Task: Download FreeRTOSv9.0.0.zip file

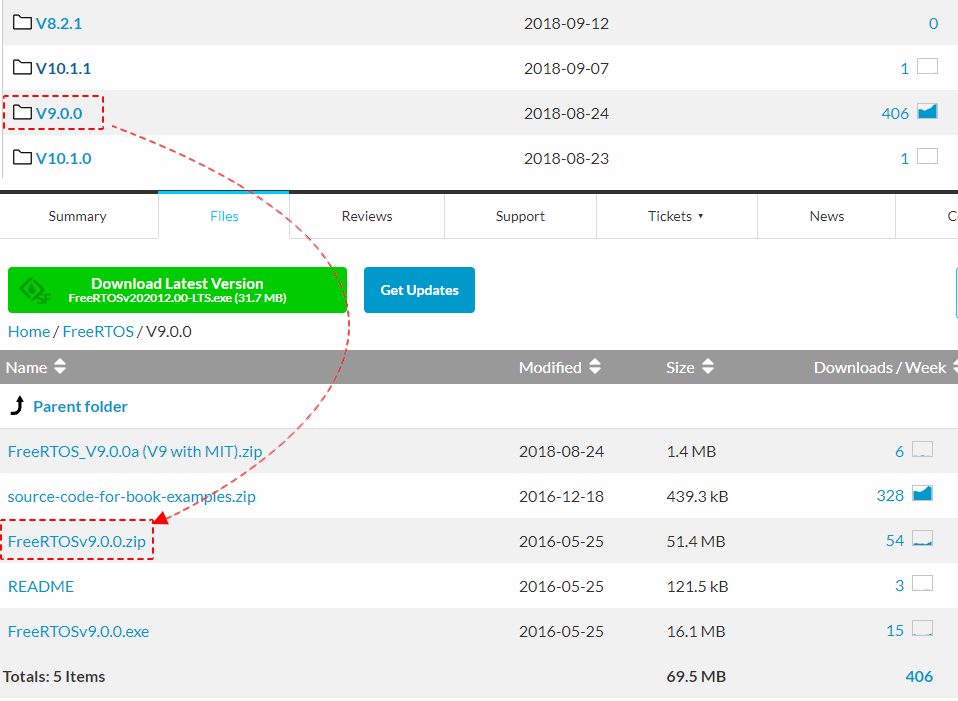Action: tap(77, 541)
